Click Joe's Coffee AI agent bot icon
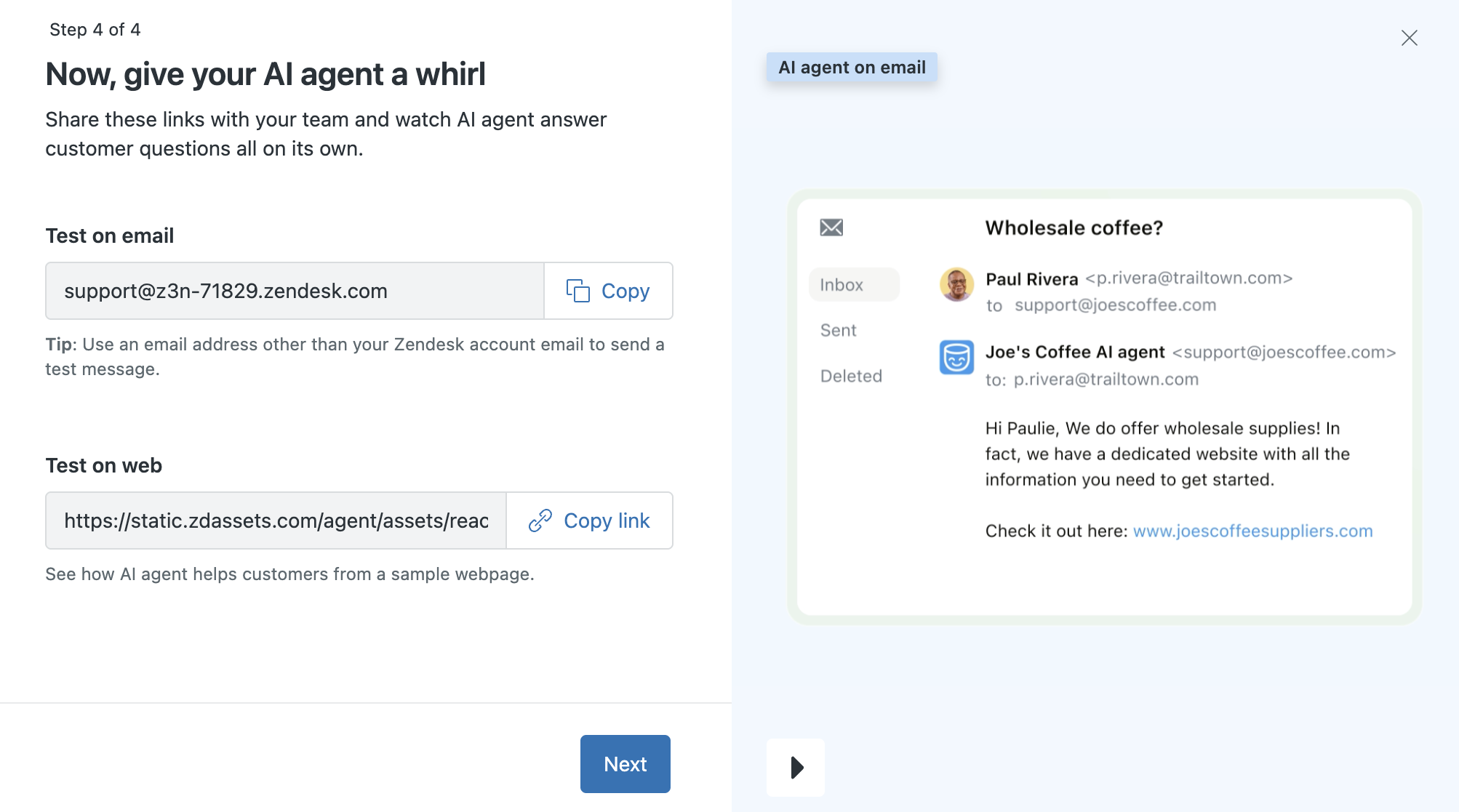 (956, 357)
